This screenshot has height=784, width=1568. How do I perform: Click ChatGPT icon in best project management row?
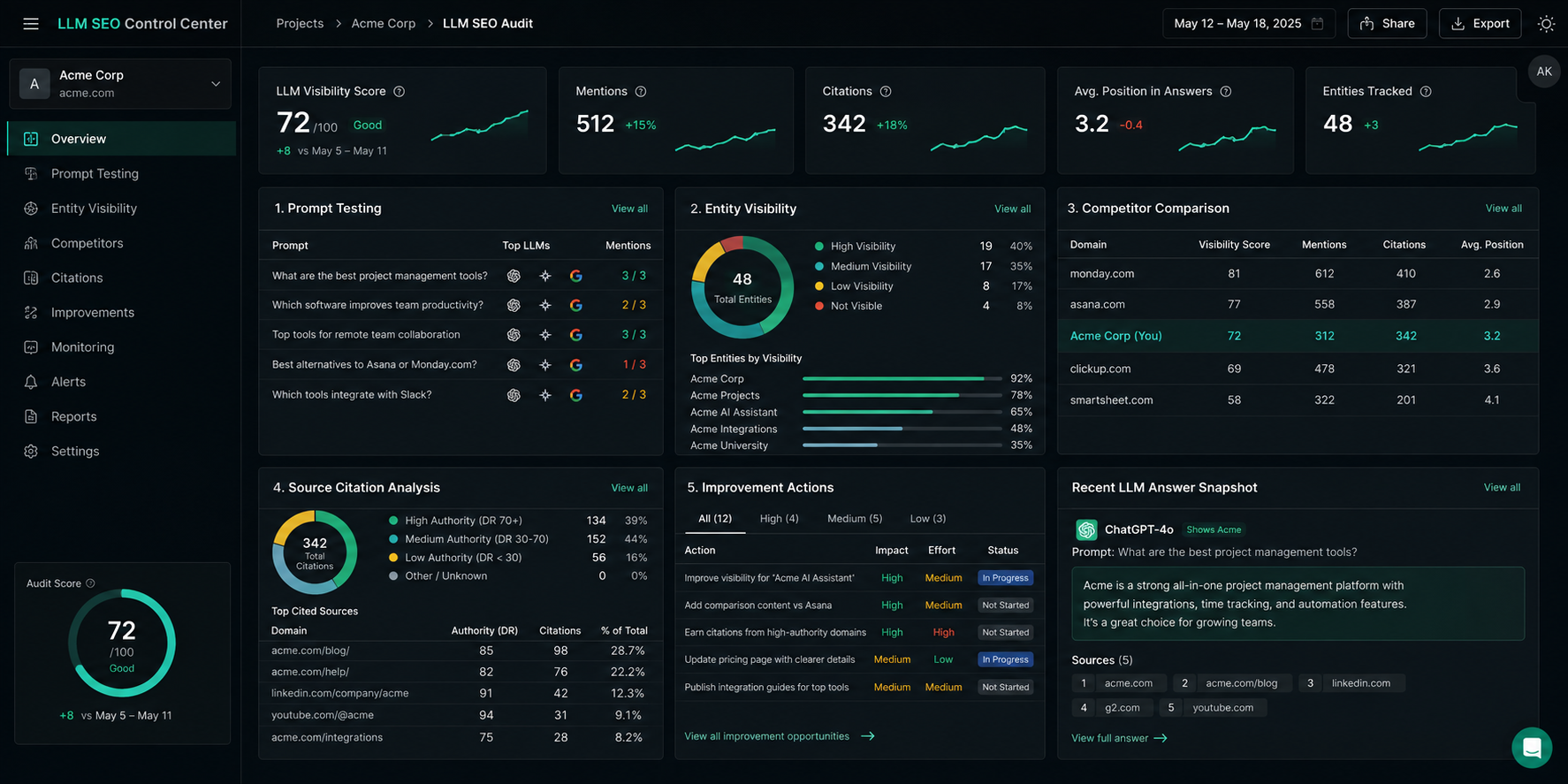pyautogui.click(x=514, y=276)
